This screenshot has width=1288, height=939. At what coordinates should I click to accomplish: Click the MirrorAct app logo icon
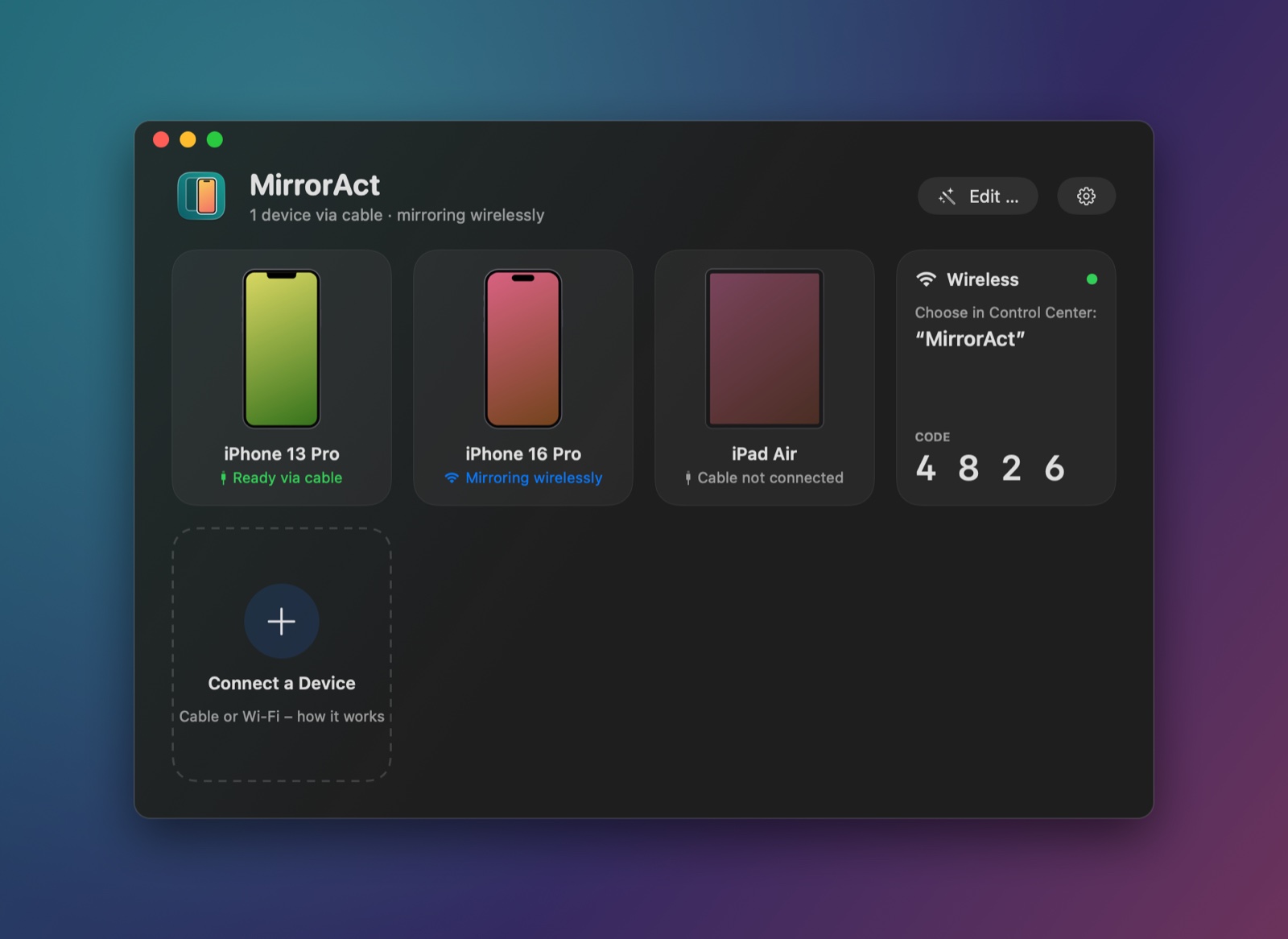201,196
